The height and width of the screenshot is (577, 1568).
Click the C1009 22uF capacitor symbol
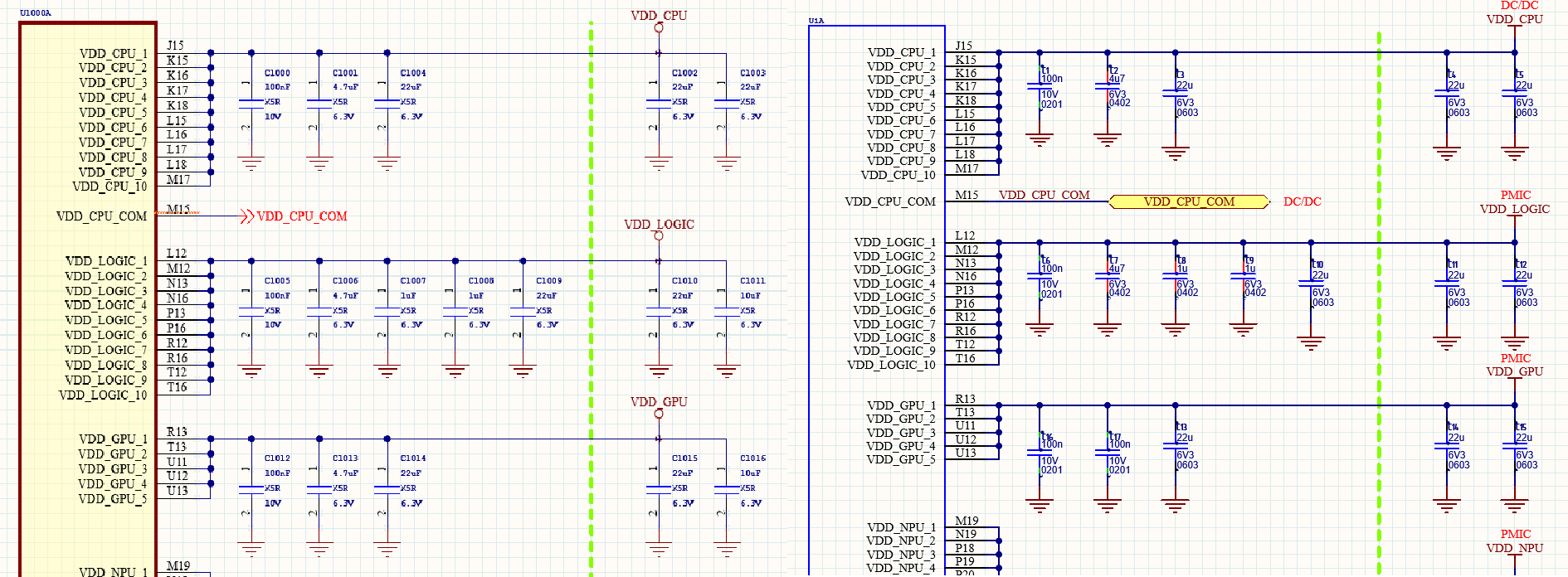tap(523, 312)
